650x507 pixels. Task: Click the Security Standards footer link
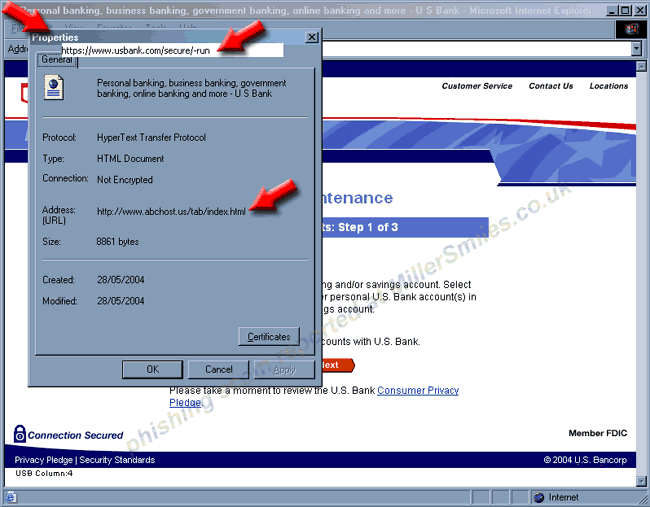117,460
